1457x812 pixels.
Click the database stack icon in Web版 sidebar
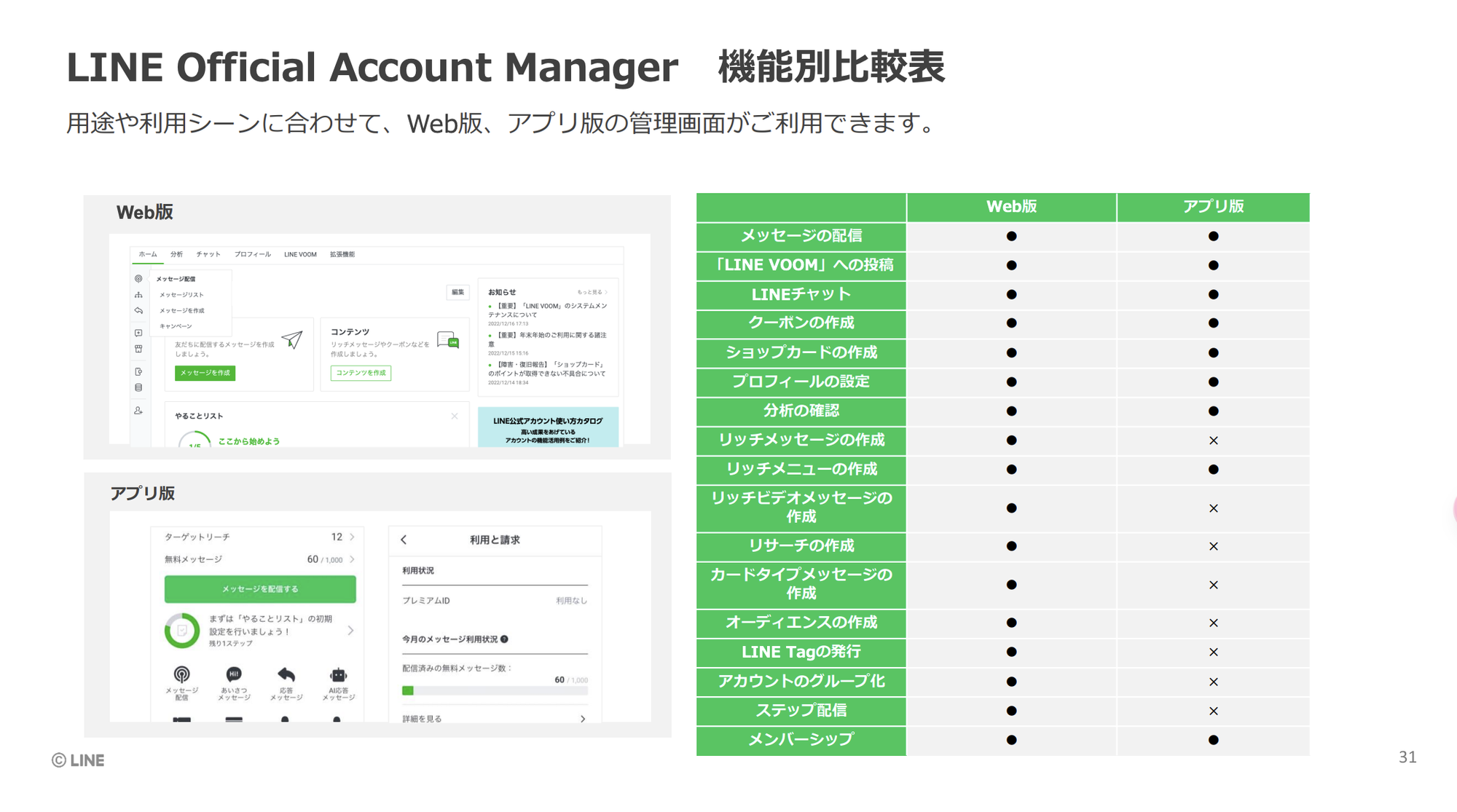pos(138,387)
